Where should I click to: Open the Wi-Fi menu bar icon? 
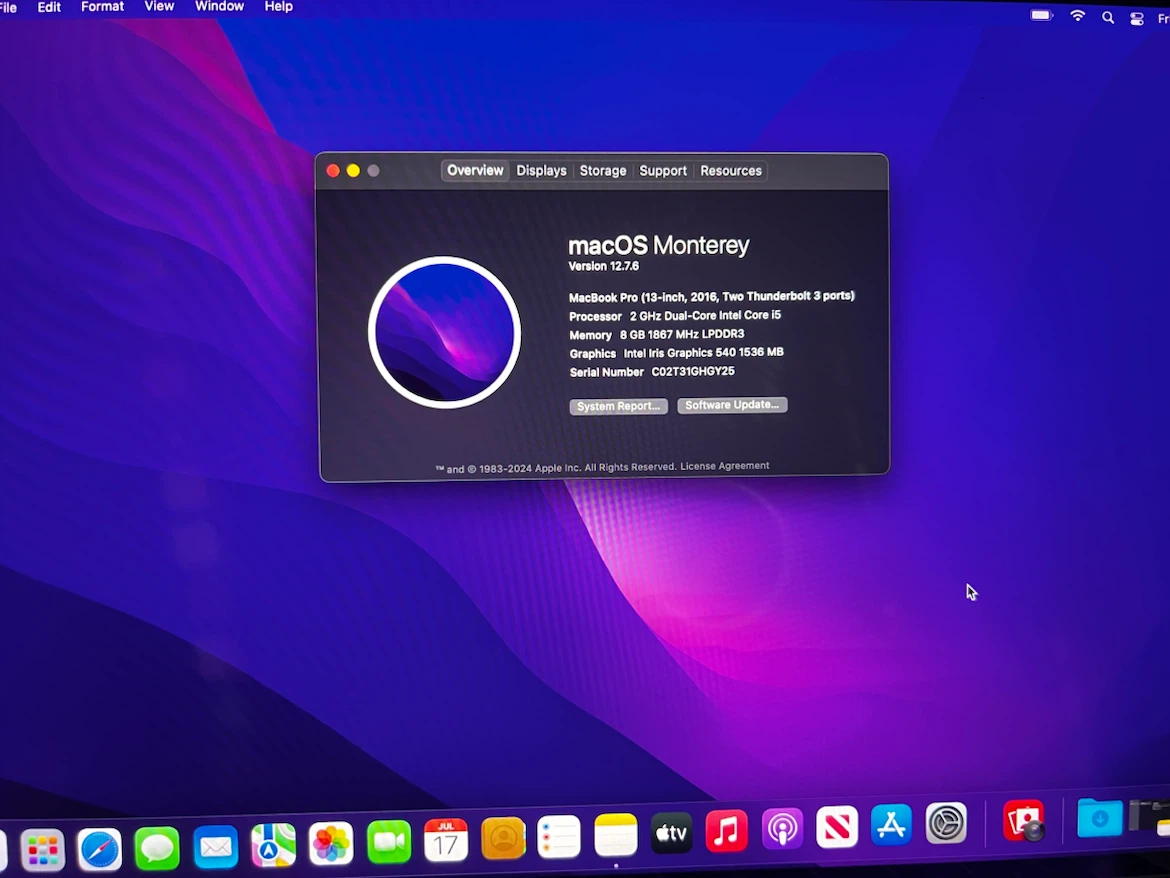[x=1077, y=16]
